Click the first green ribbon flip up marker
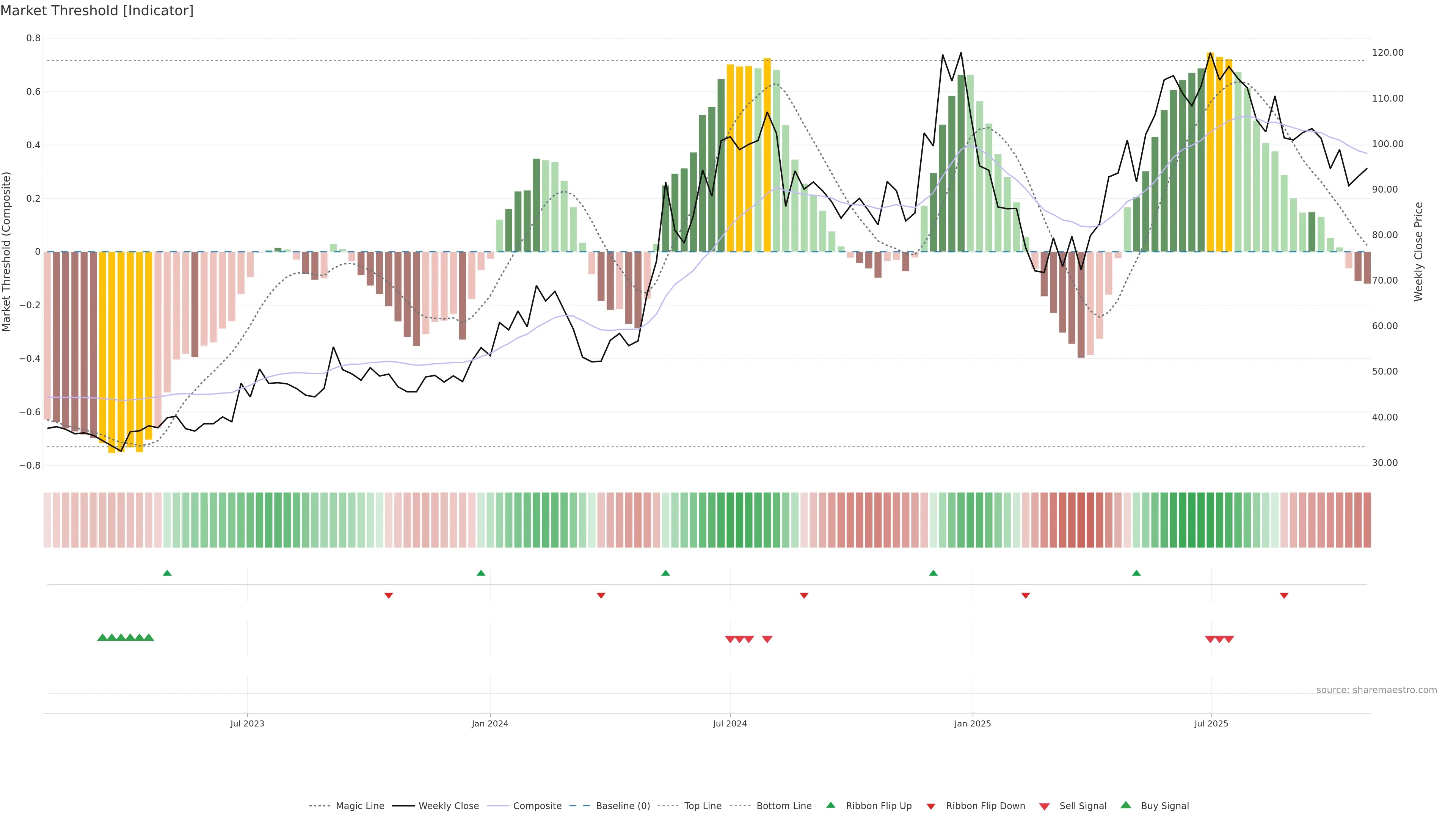Screen dimensions: 1456x819 167,573
